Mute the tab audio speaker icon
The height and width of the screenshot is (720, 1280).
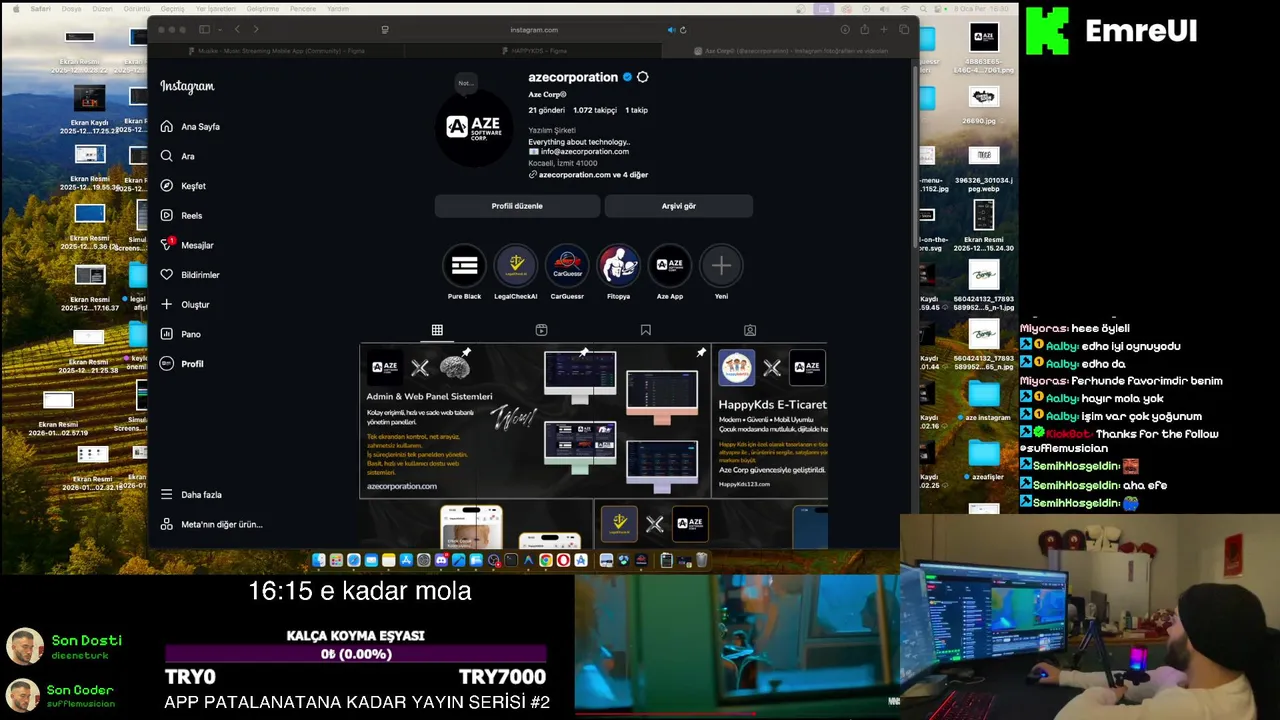[x=671, y=30]
